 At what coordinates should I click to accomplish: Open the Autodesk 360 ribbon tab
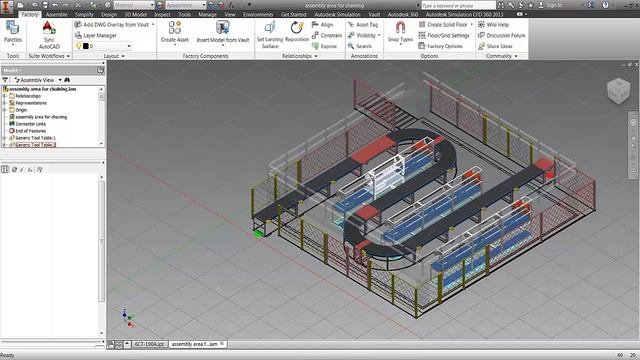(402, 14)
